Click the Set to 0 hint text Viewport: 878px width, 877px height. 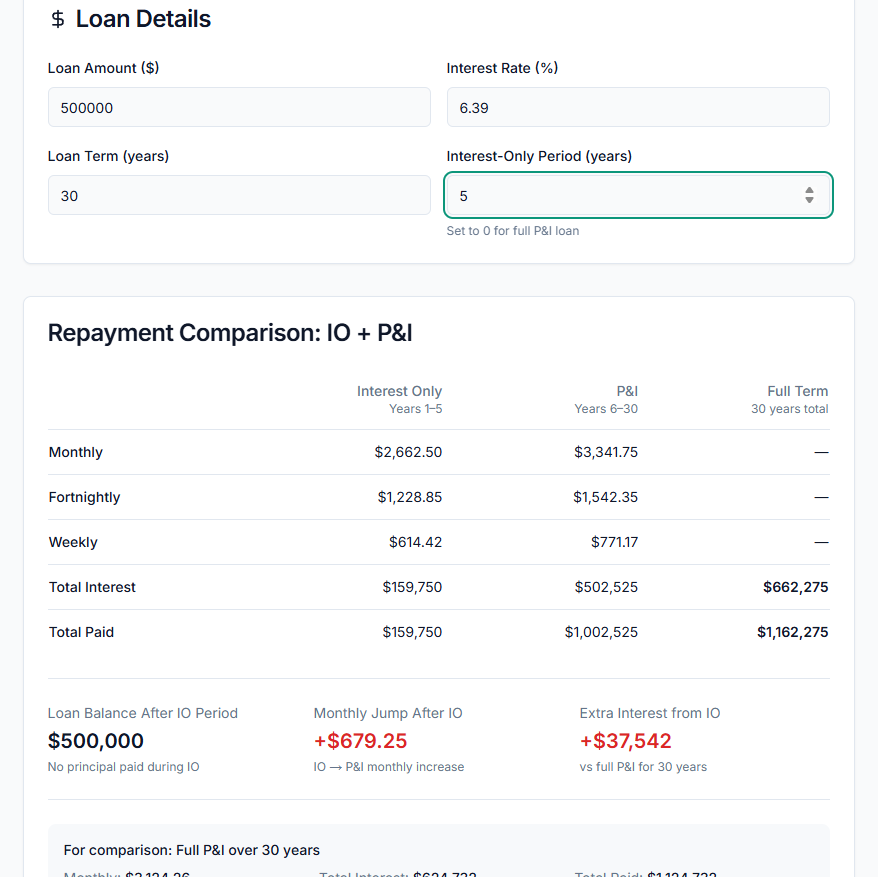tap(512, 230)
